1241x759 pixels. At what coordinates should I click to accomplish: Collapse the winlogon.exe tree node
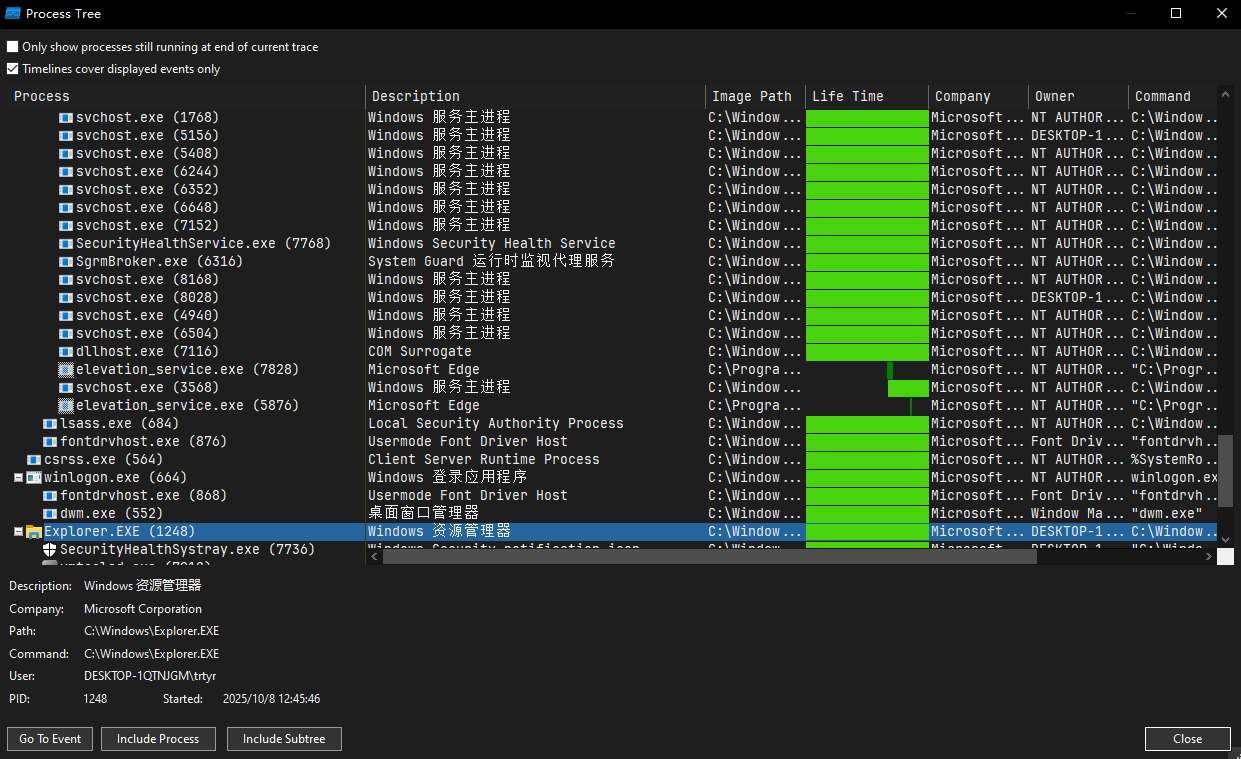[x=18, y=478]
